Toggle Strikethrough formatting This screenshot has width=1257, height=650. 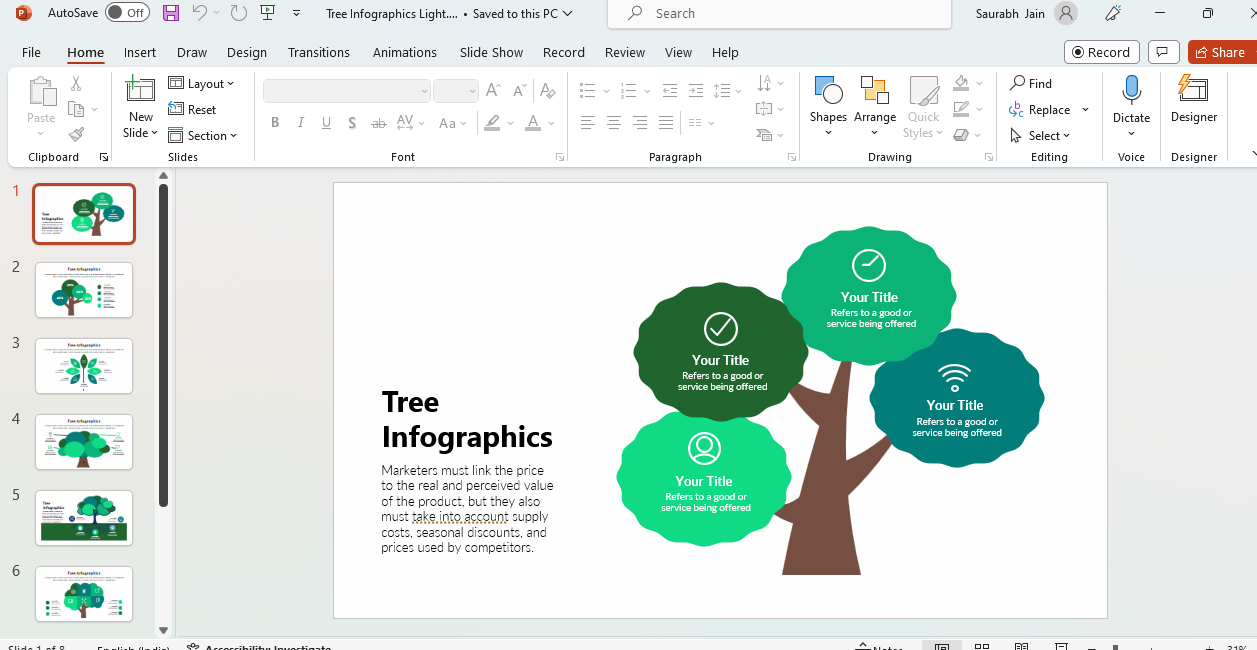click(x=379, y=123)
